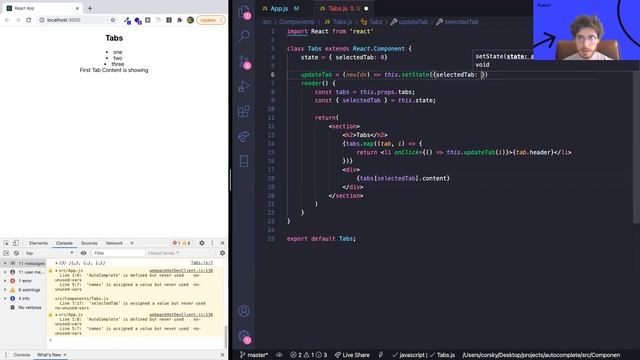Close the unsaved Tabs.js tab via its dot
The height and width of the screenshot is (360, 640).
(366, 8)
